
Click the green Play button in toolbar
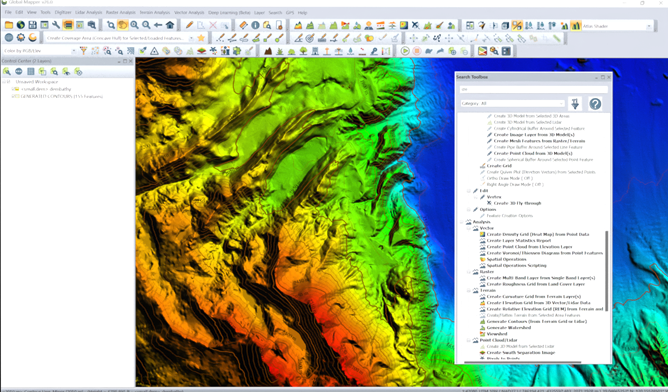click(405, 51)
